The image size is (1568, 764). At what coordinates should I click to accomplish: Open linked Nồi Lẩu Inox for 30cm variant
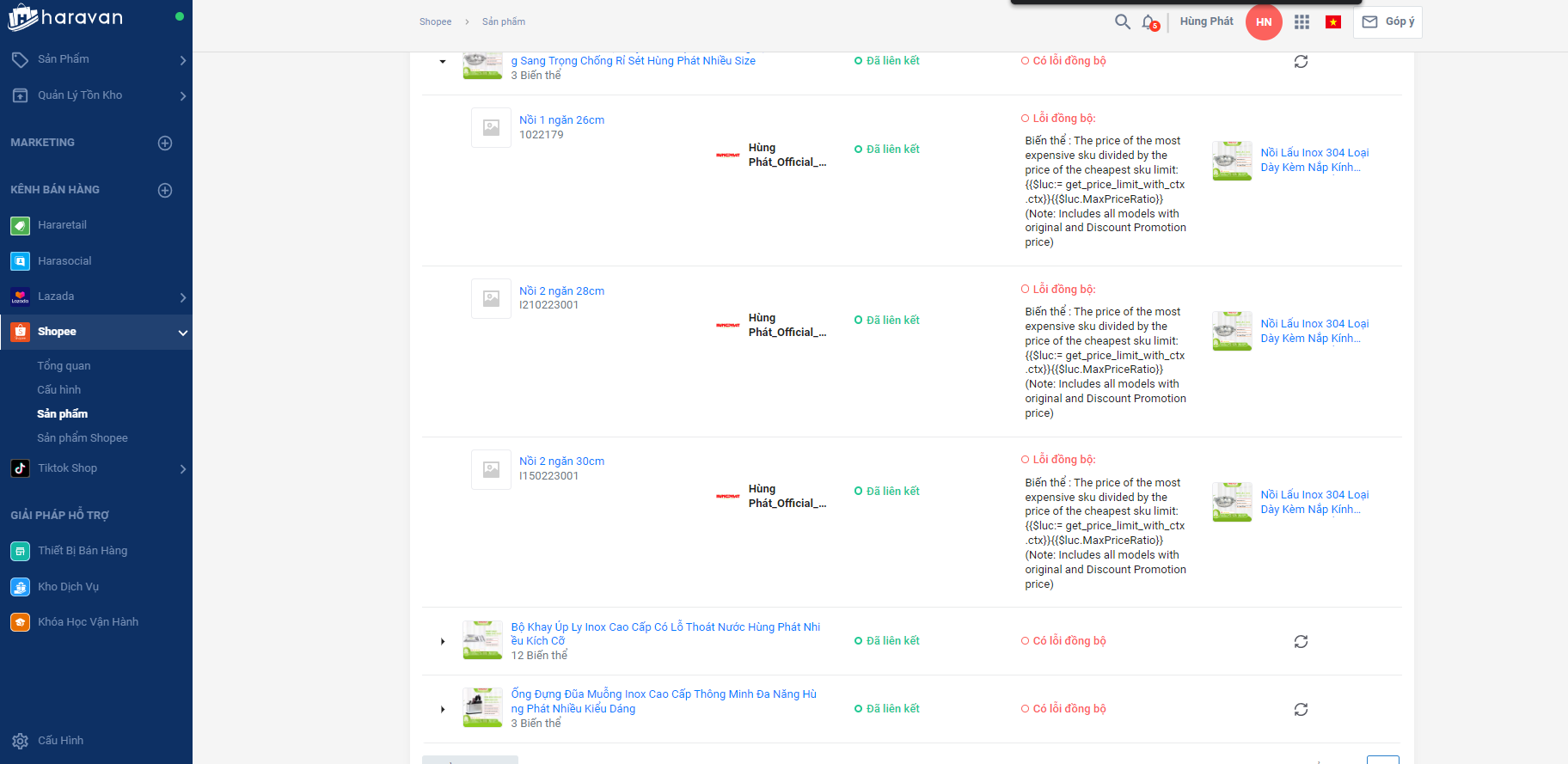pyautogui.click(x=1314, y=502)
